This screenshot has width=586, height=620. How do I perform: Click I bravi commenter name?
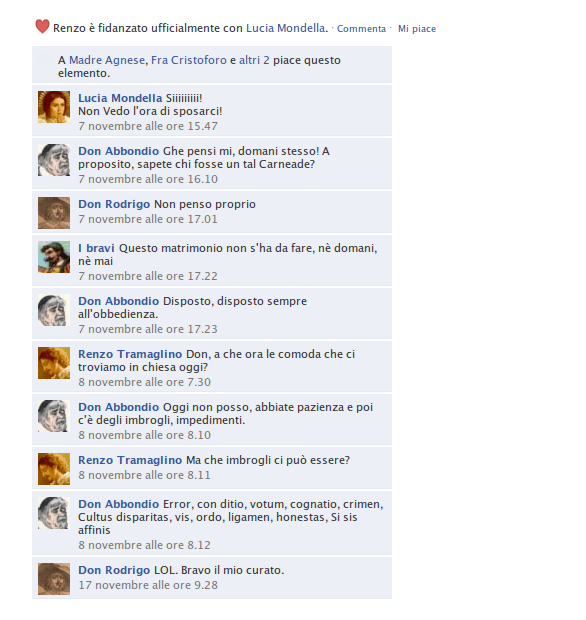click(x=96, y=248)
